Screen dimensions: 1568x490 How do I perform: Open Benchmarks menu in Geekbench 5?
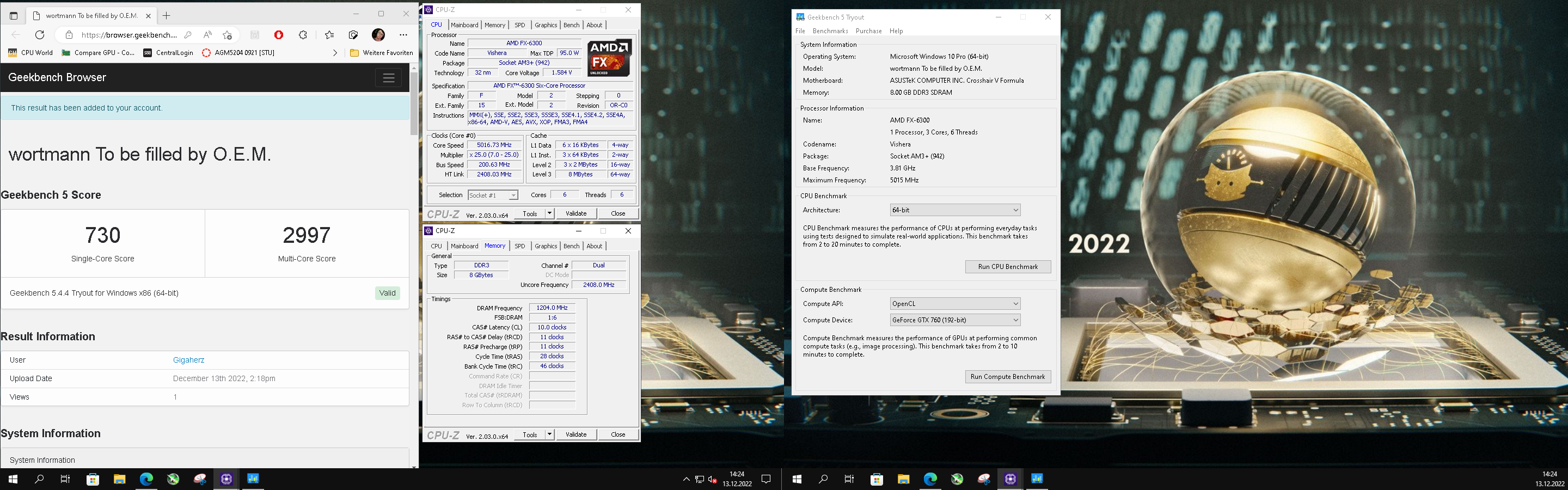pyautogui.click(x=830, y=31)
